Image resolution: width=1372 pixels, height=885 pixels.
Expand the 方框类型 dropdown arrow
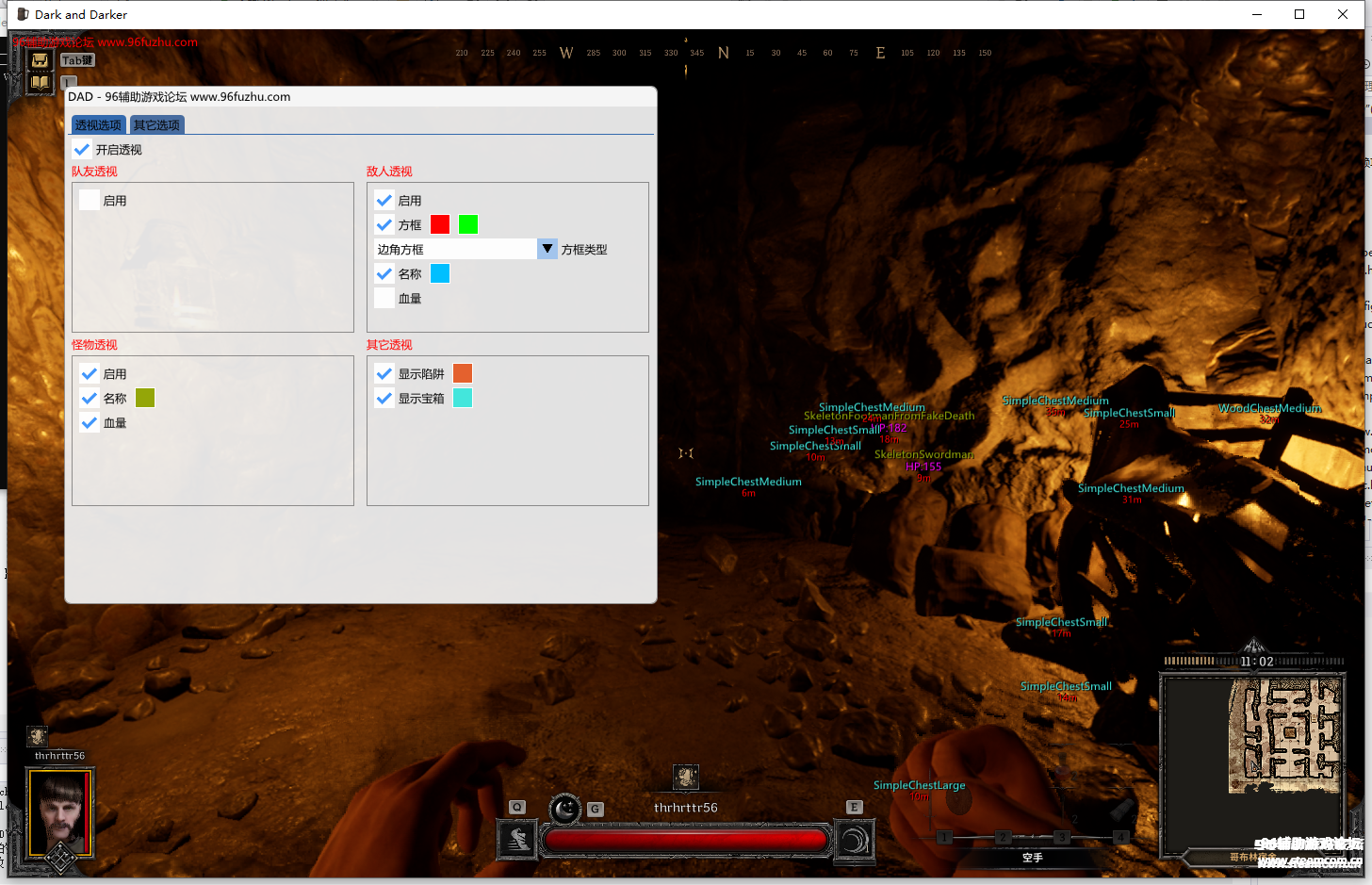[x=547, y=249]
